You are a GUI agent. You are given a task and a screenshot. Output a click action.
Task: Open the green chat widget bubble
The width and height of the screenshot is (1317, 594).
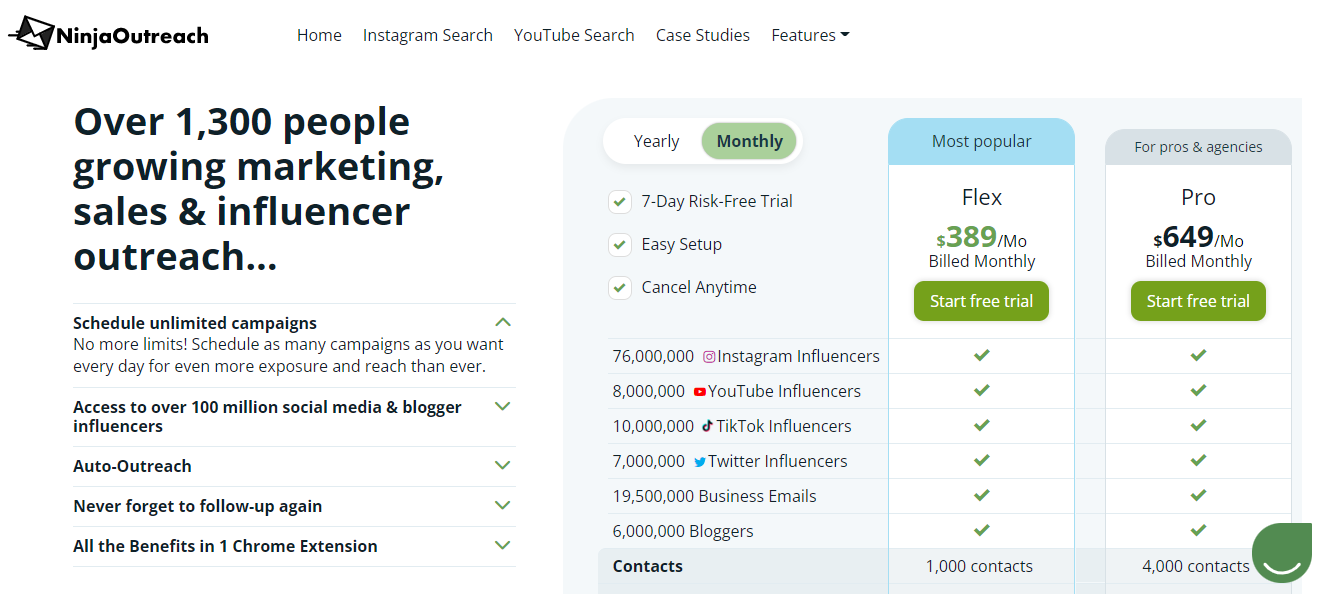[x=1281, y=552]
